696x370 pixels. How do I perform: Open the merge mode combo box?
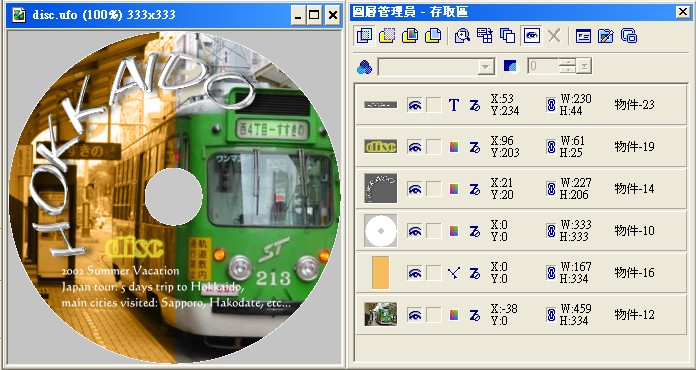coord(436,67)
